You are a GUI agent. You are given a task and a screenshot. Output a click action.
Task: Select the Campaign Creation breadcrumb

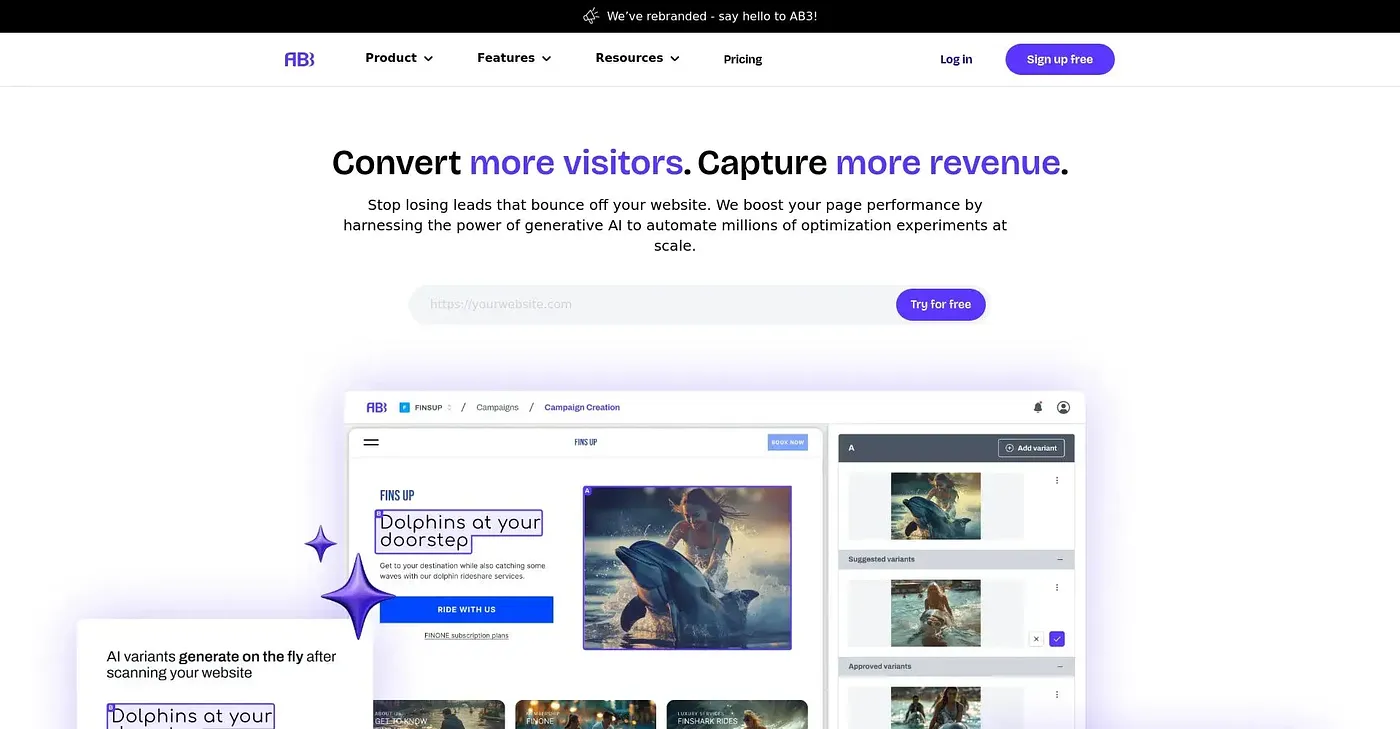pos(582,407)
